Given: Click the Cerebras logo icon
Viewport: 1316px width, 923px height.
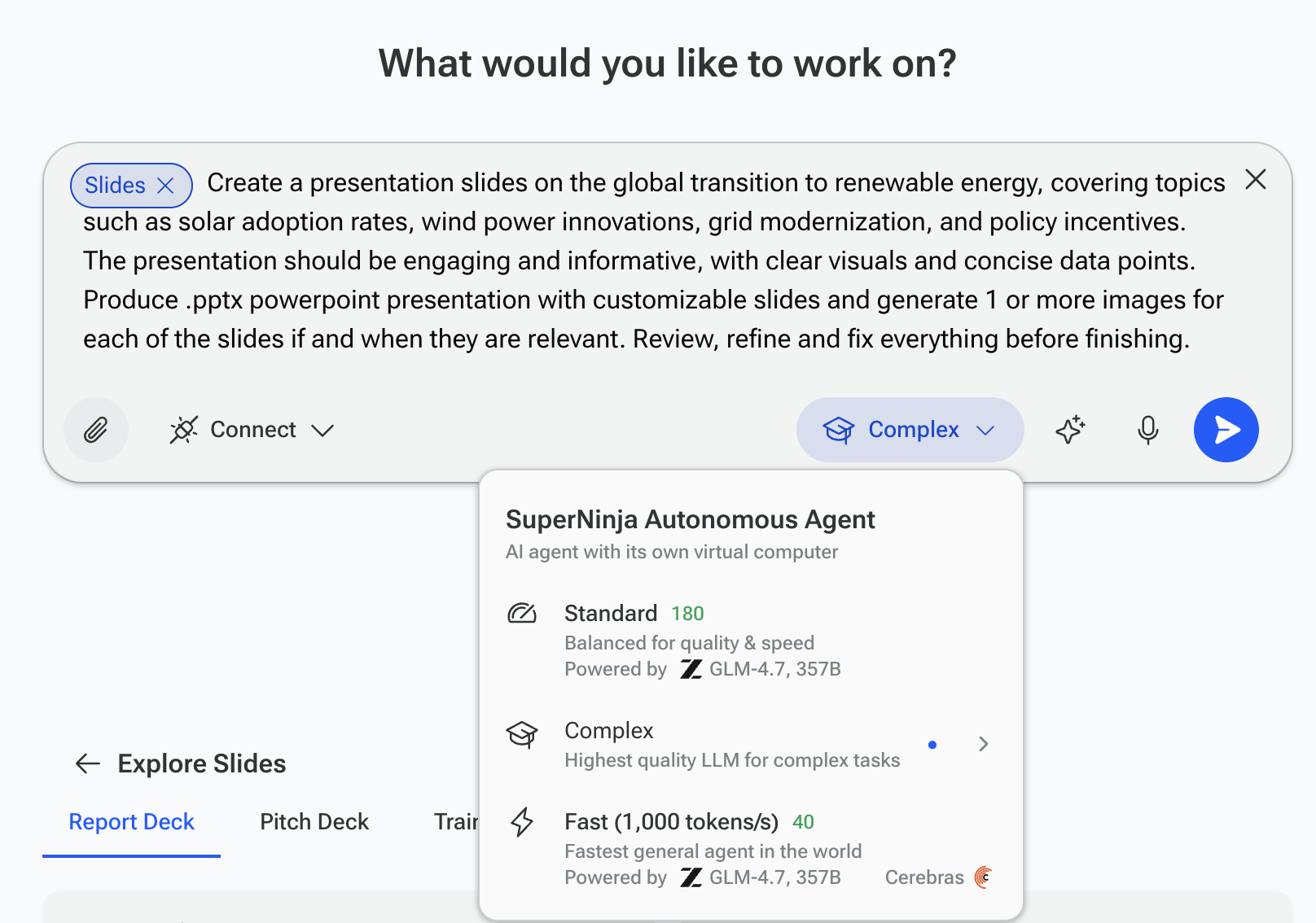Looking at the screenshot, I should [984, 877].
